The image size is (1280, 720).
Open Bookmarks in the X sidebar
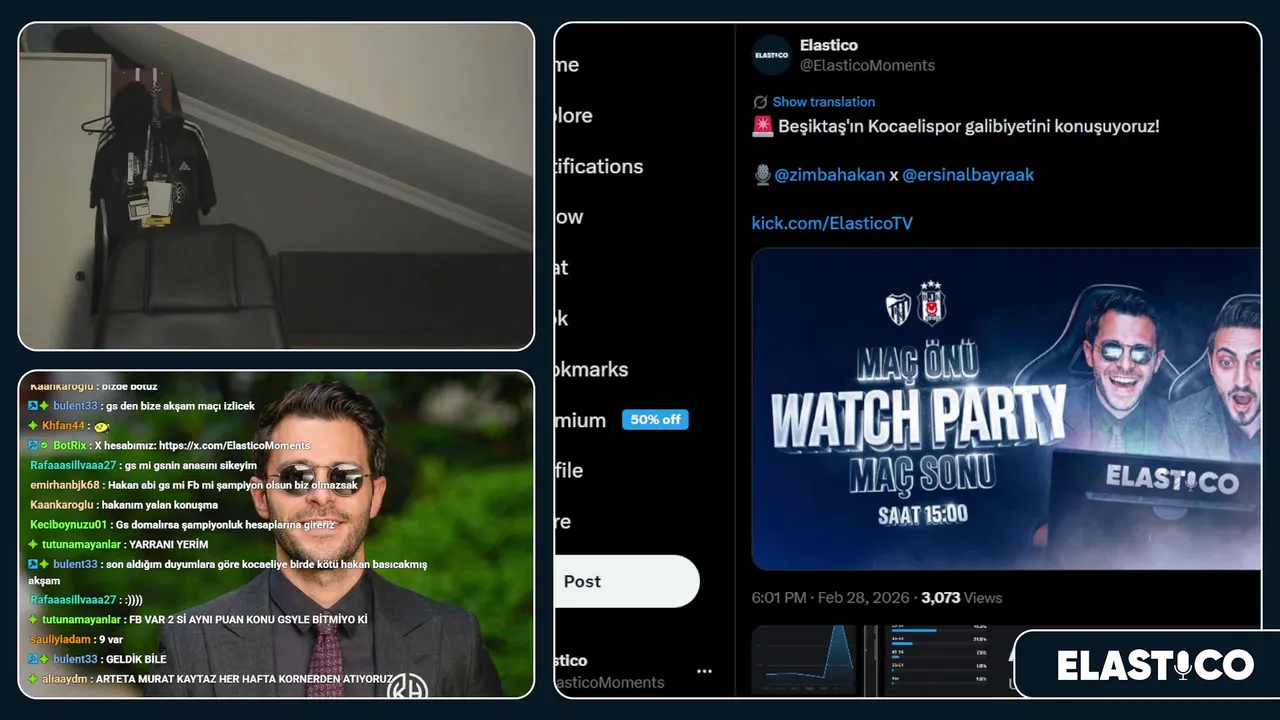point(592,370)
